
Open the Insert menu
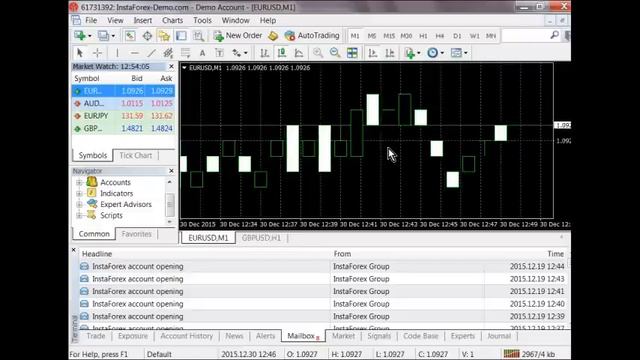point(143,20)
